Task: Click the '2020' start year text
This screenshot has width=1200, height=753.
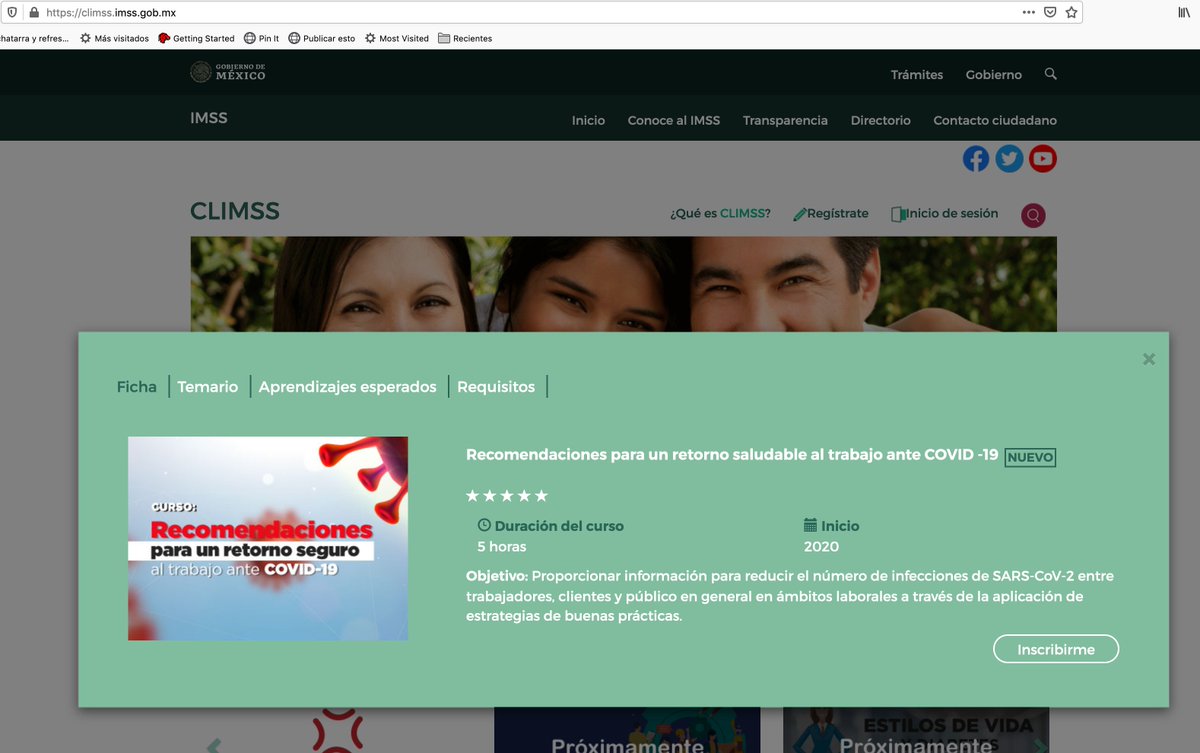Action: 821,547
